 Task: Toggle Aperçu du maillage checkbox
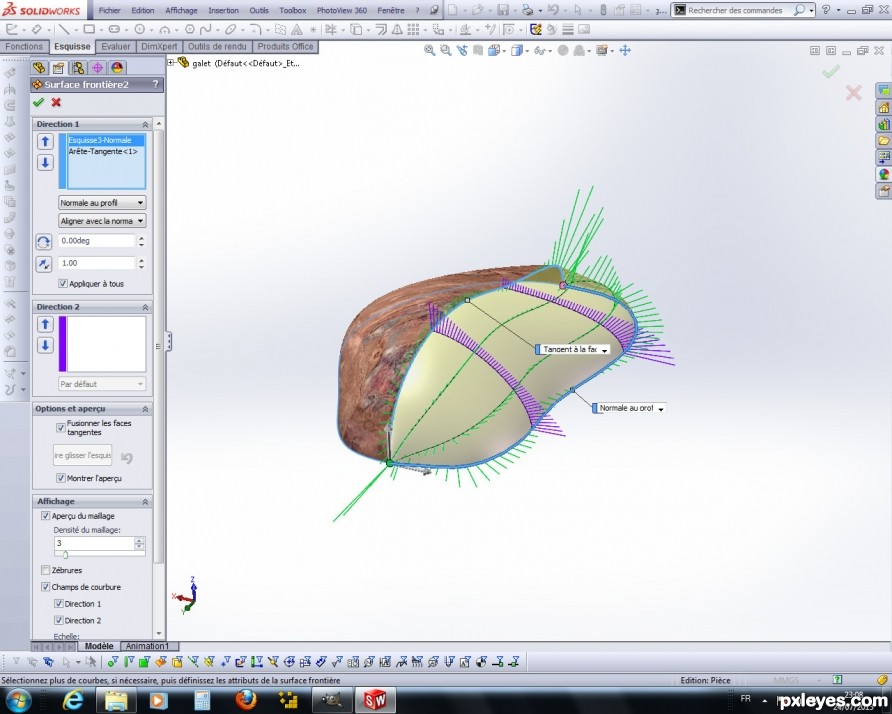(46, 516)
